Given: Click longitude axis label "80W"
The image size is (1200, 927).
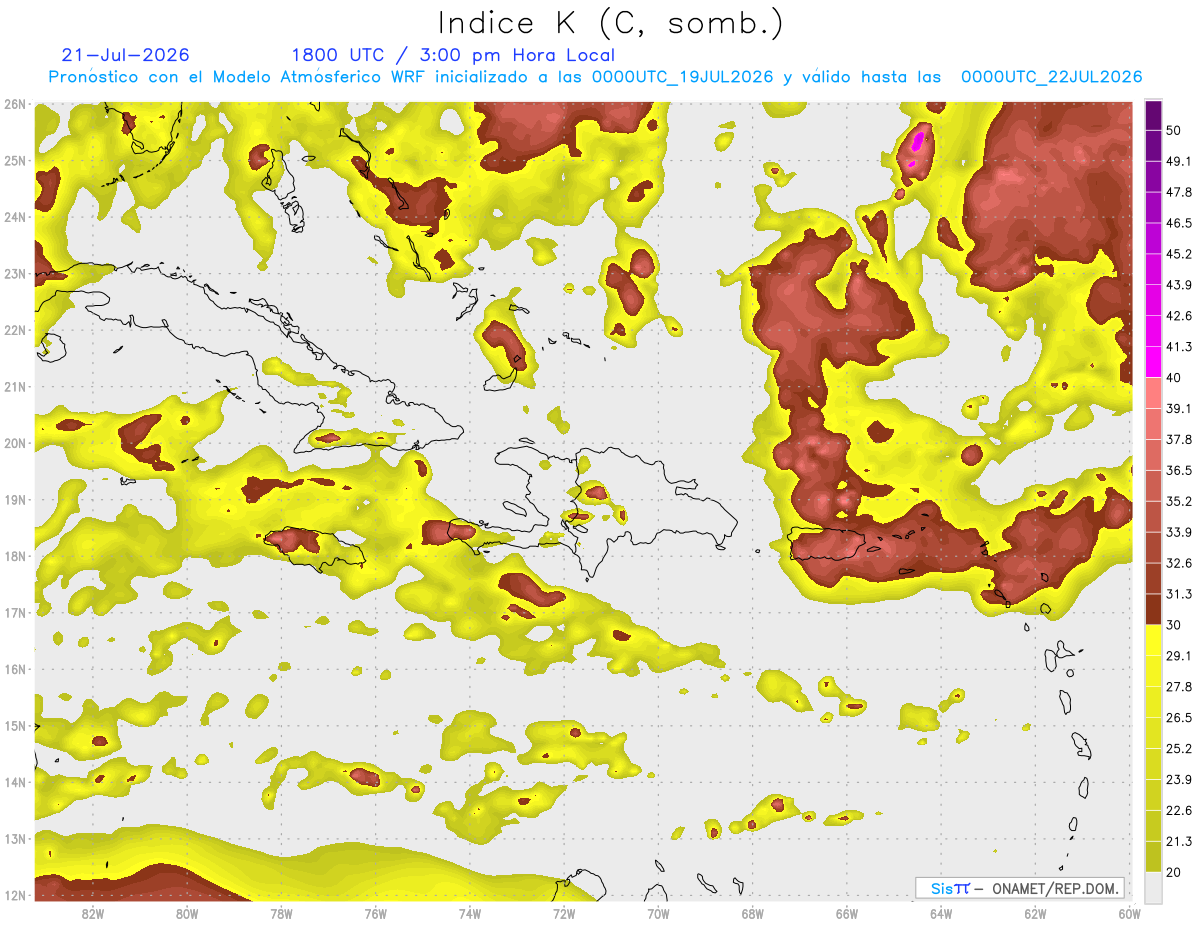Looking at the screenshot, I should [187, 913].
